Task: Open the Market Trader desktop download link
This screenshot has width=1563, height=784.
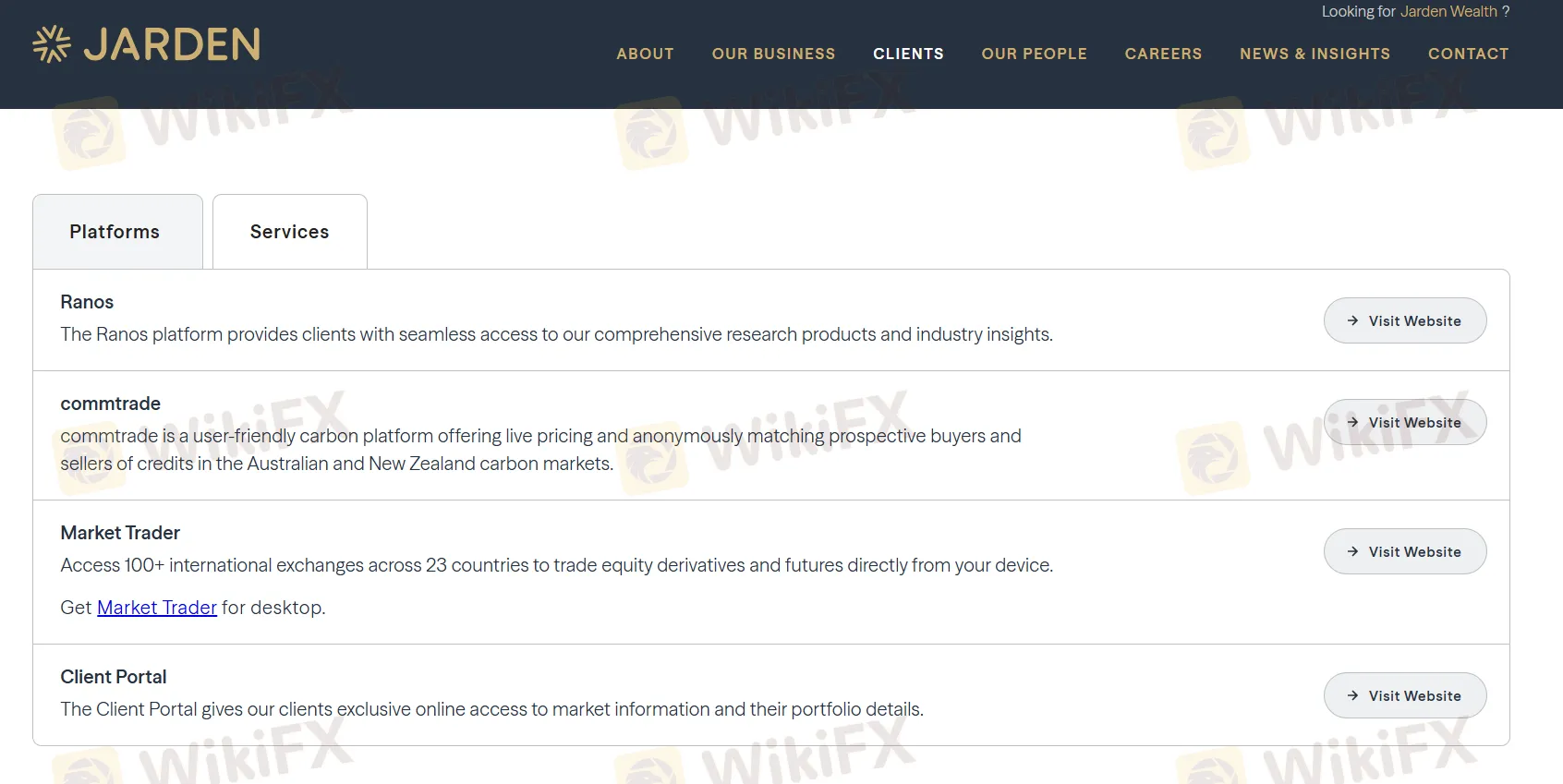Action: pos(157,608)
